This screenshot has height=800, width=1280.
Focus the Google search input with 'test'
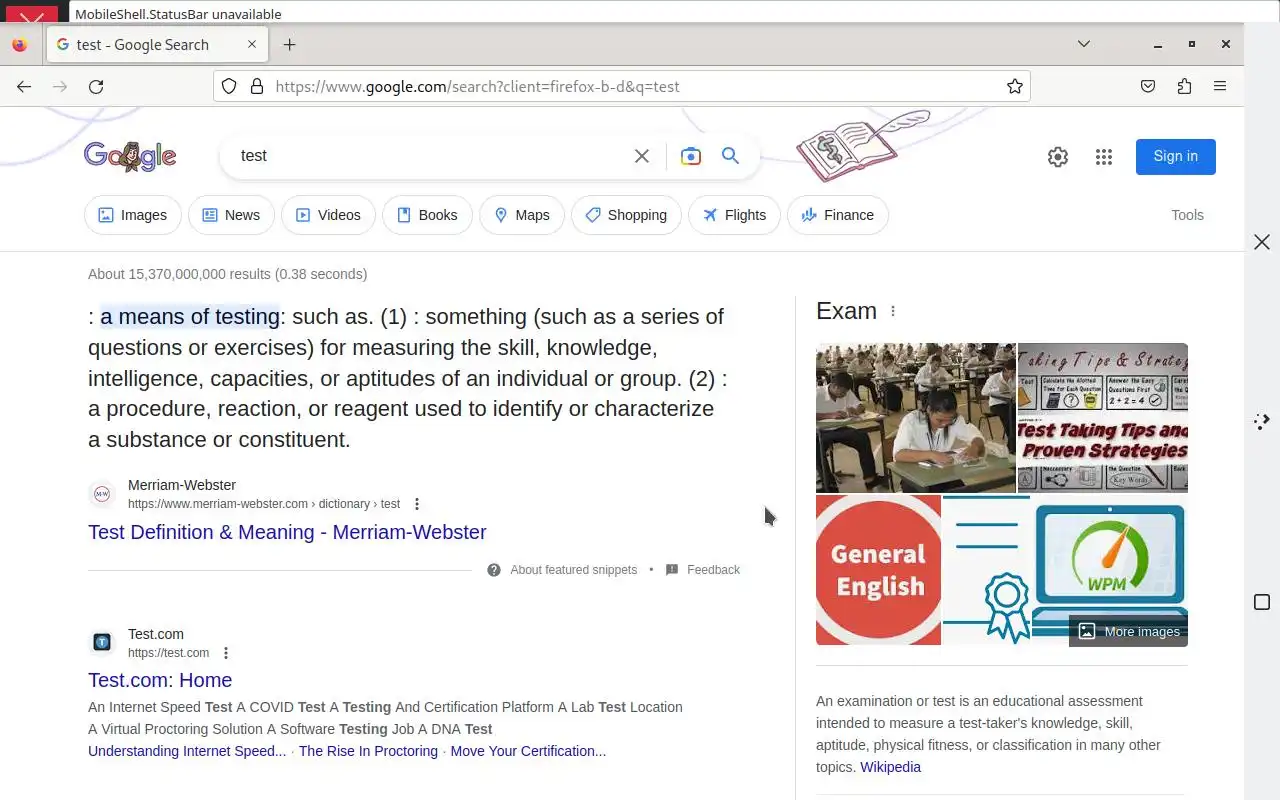[430, 156]
